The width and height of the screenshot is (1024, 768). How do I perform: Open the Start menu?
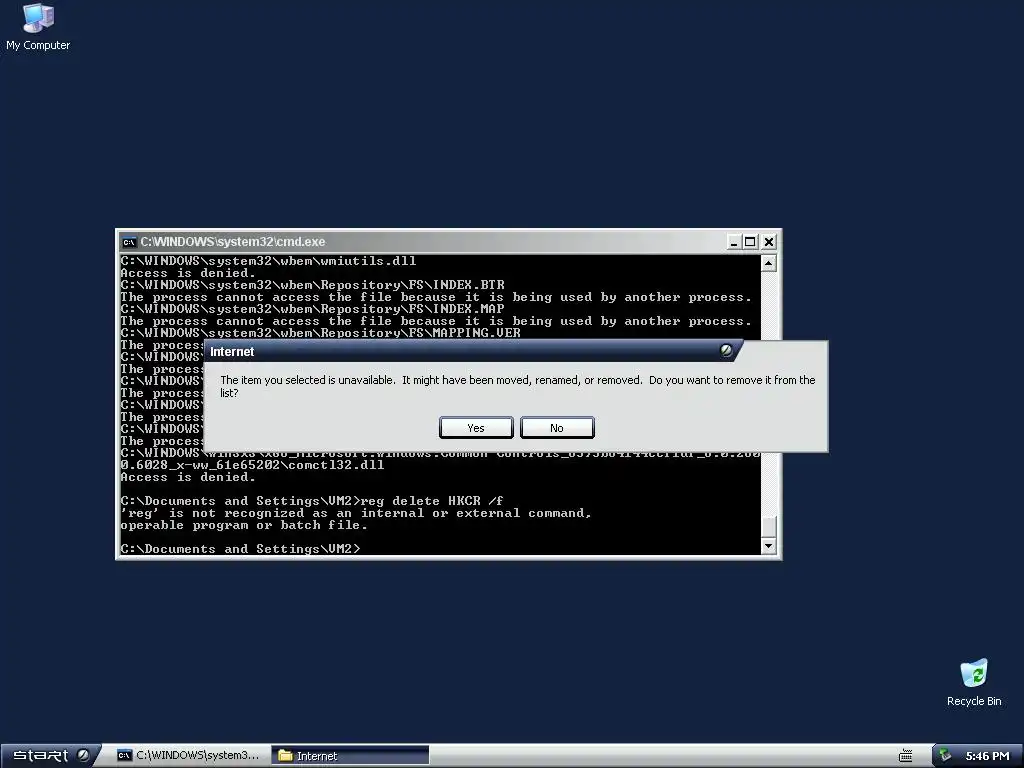50,756
